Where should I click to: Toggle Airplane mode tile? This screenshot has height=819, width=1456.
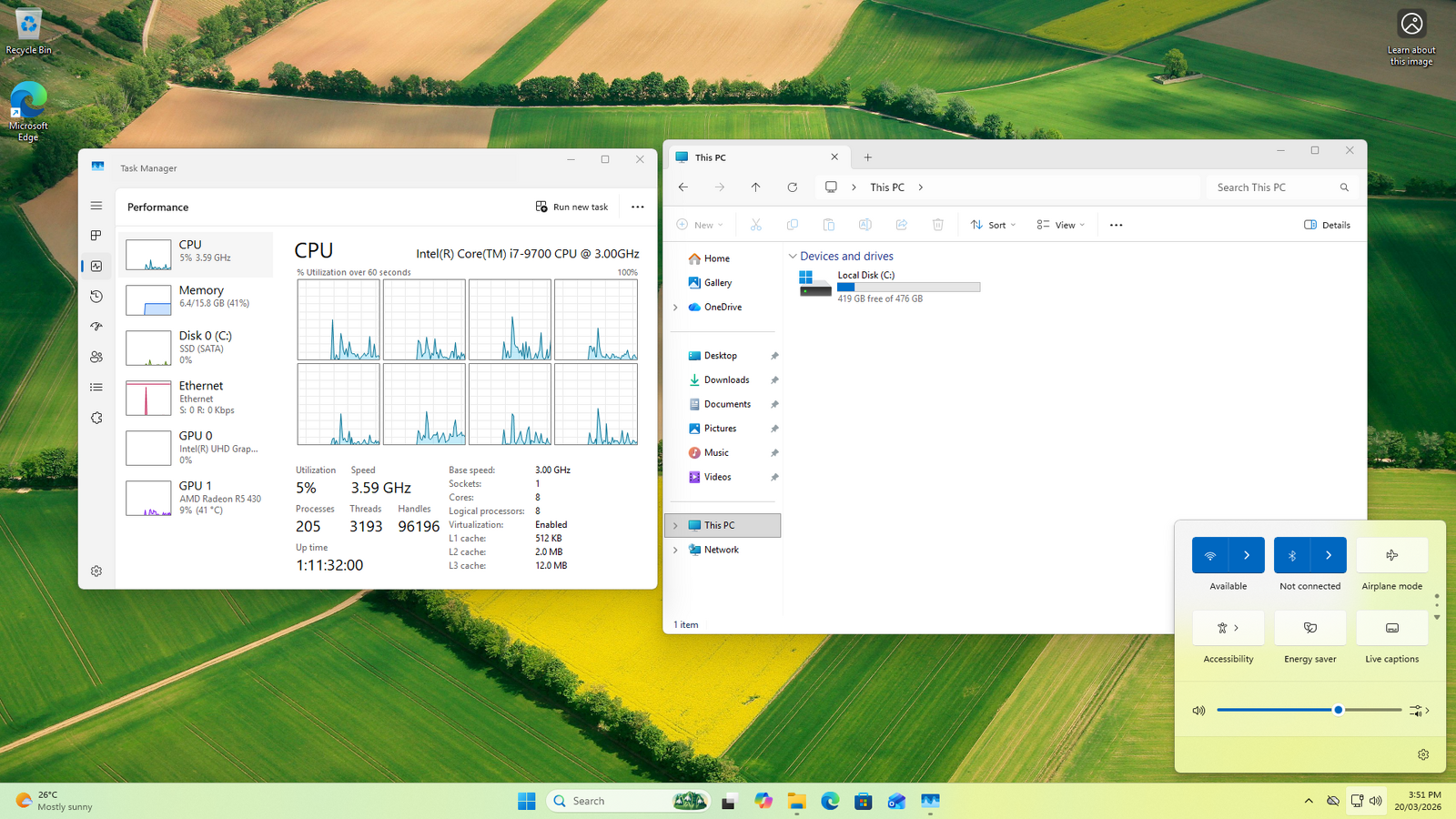(x=1391, y=555)
